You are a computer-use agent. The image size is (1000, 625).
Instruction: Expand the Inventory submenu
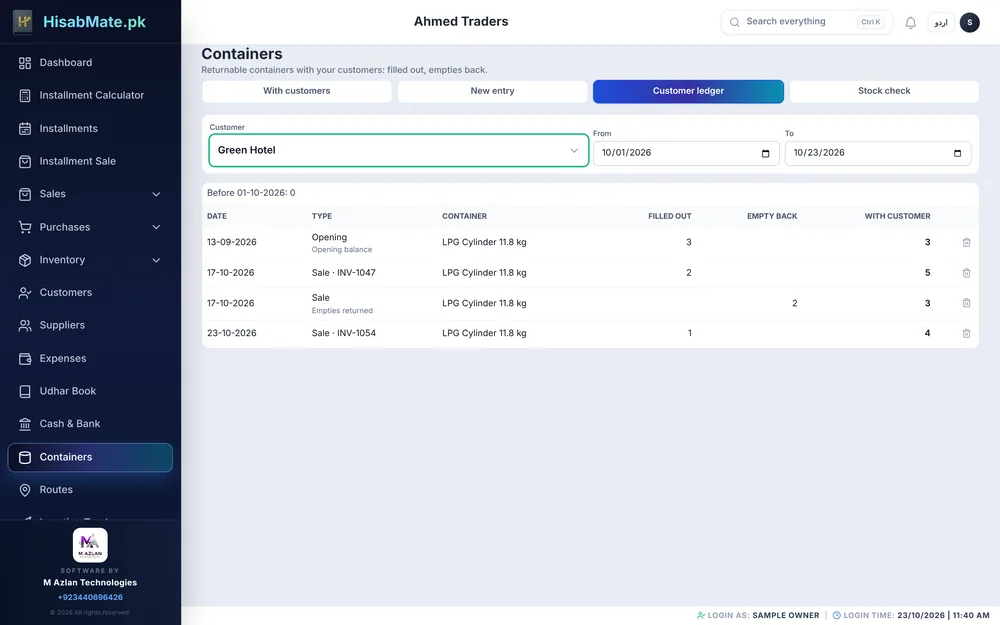(x=156, y=260)
